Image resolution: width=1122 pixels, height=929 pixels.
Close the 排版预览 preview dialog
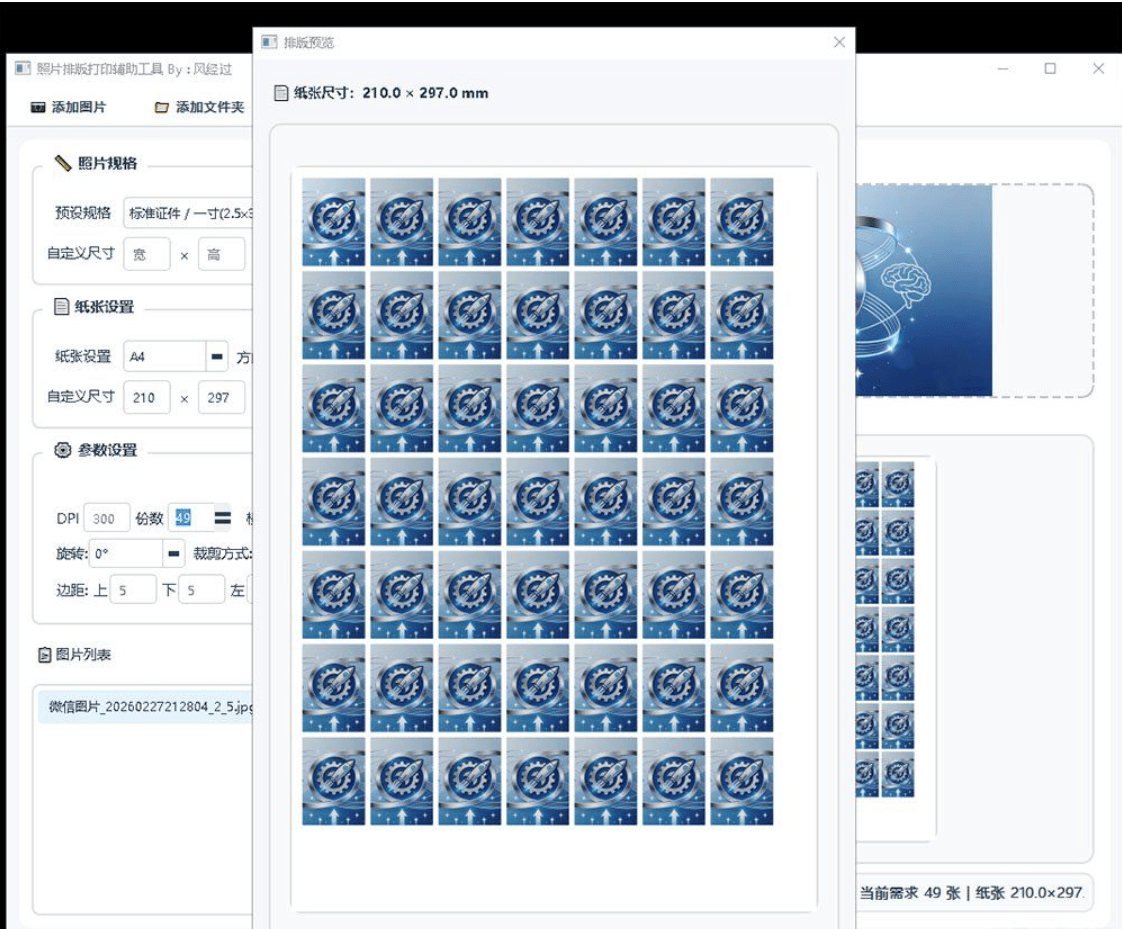(x=839, y=42)
